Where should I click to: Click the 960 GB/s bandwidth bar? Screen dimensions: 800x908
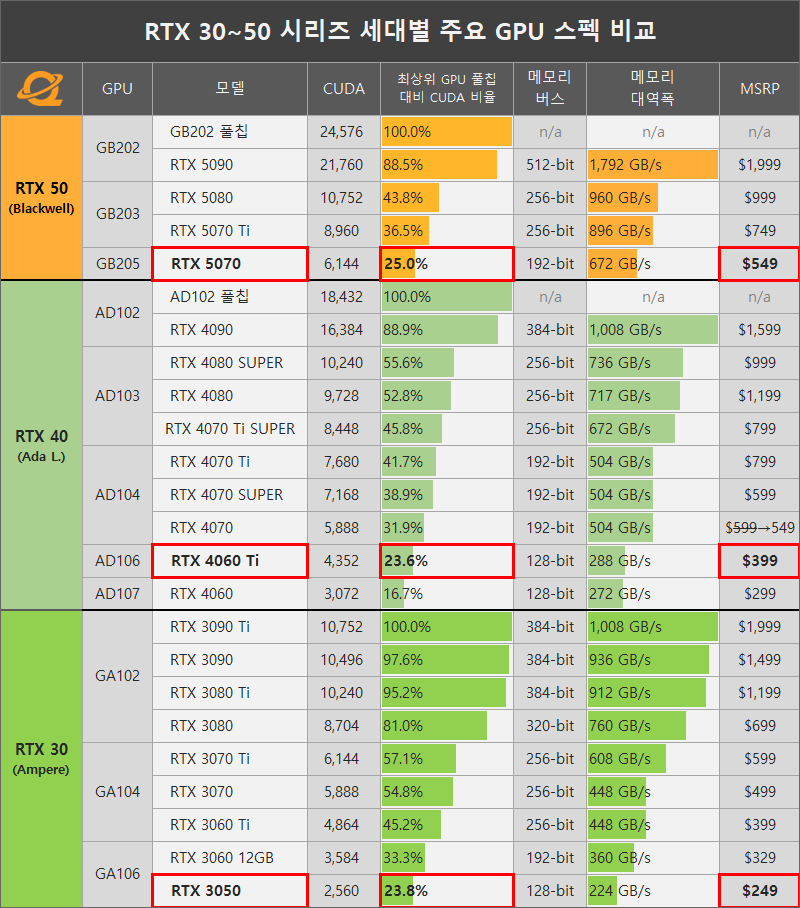point(623,198)
